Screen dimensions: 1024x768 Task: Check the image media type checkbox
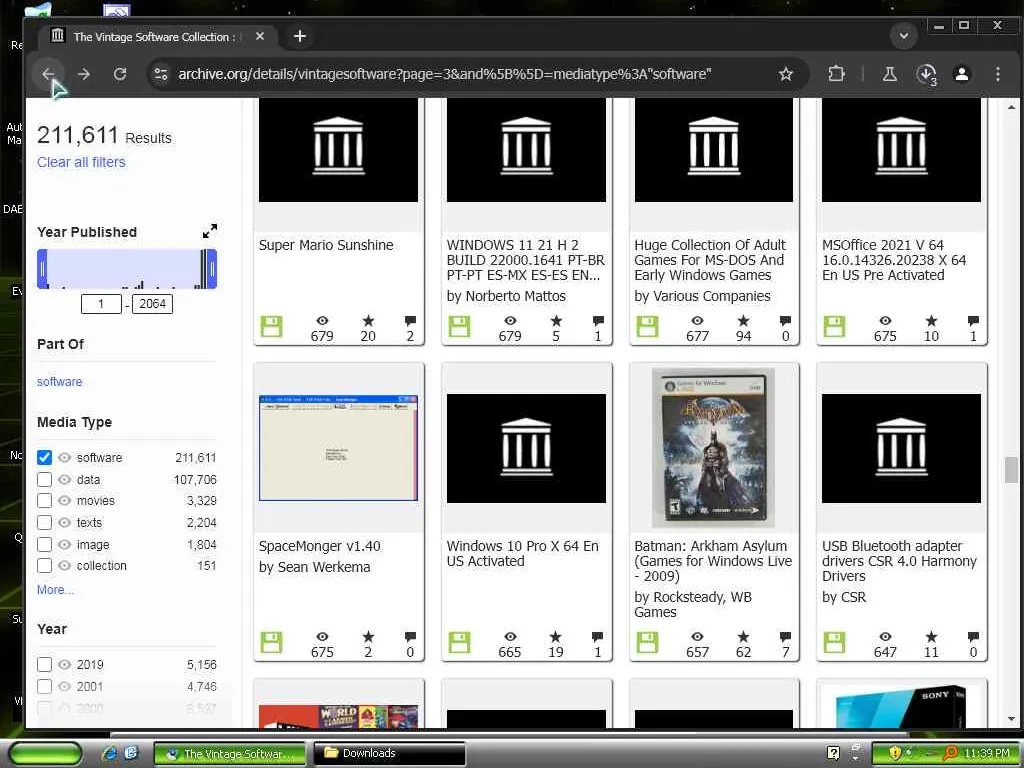point(44,544)
